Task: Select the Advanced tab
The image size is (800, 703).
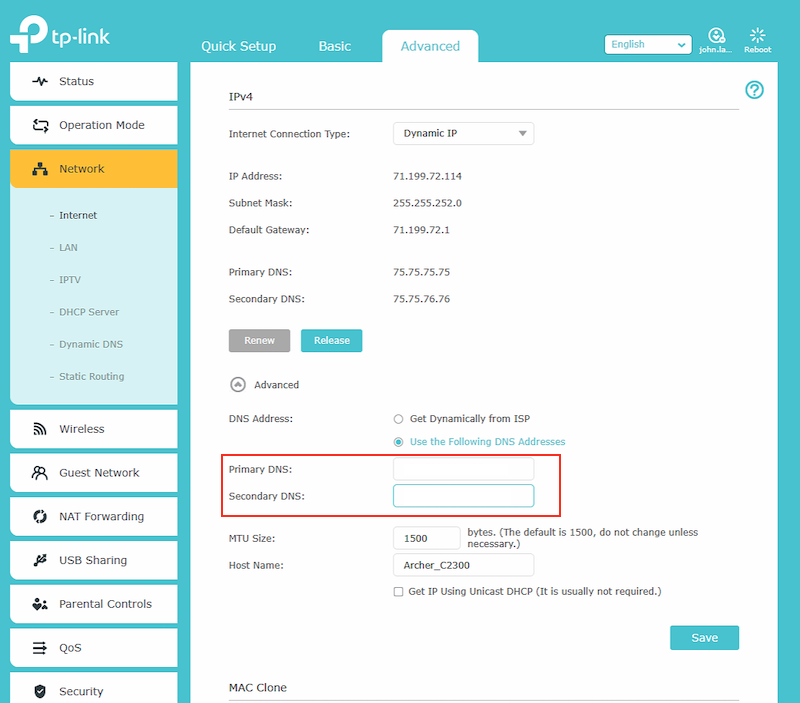Action: click(x=430, y=46)
